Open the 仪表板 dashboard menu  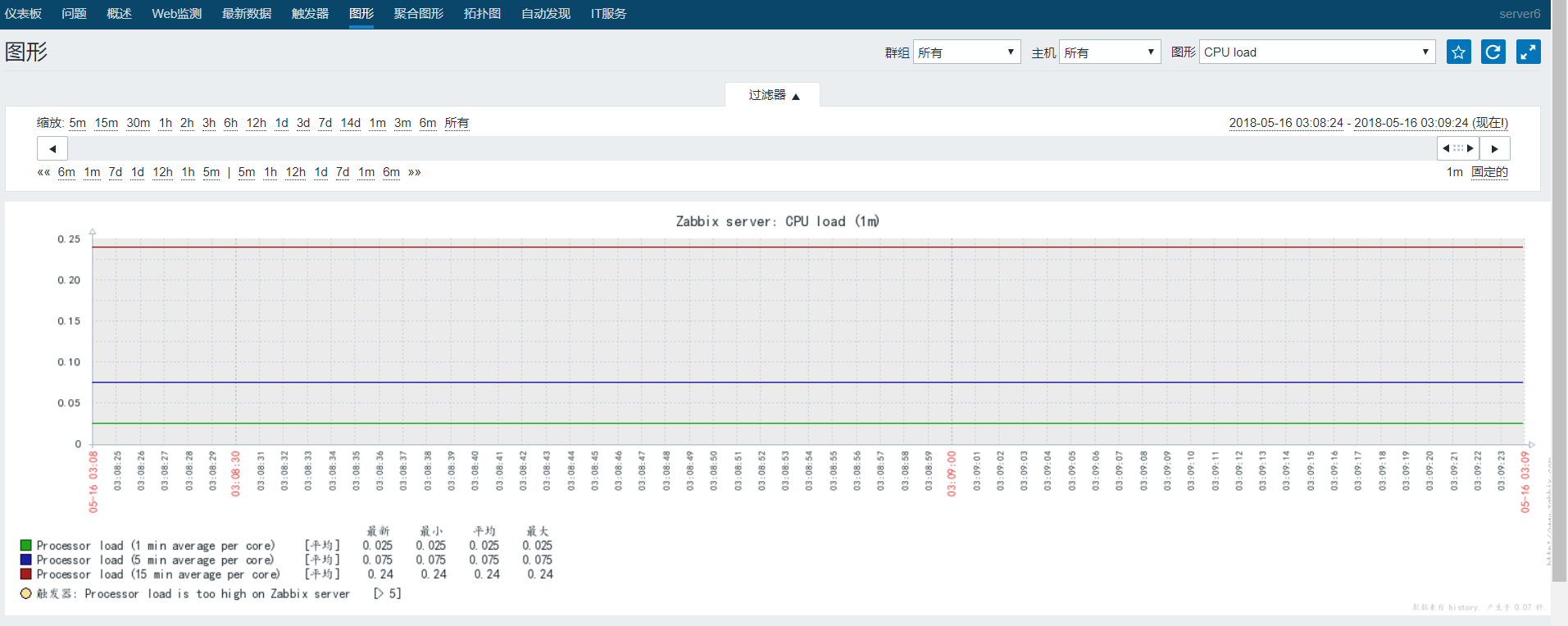[23, 14]
